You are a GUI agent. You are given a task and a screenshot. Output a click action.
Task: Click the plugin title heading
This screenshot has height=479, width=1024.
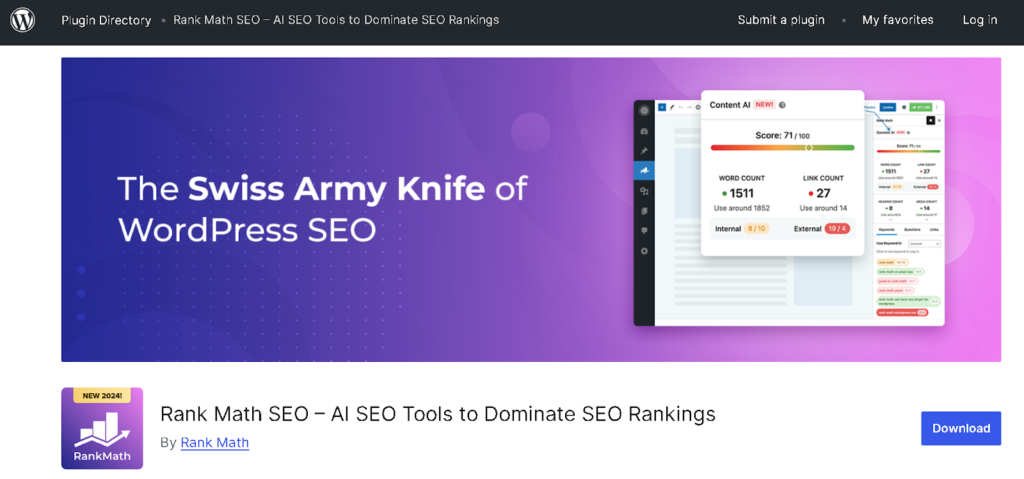pos(438,414)
